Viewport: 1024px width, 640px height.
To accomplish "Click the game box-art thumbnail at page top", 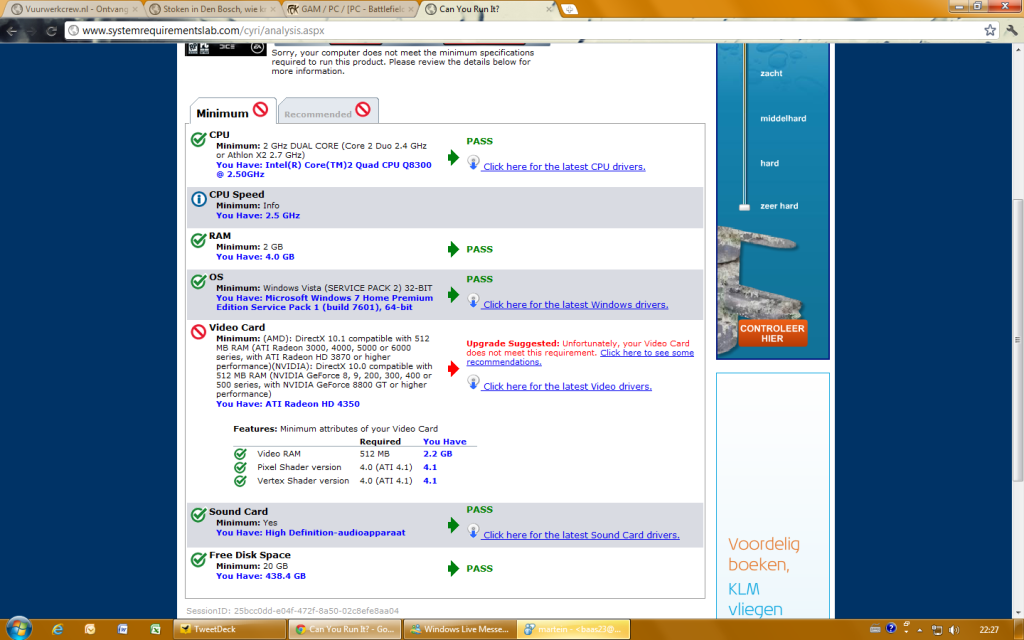I will (225, 50).
